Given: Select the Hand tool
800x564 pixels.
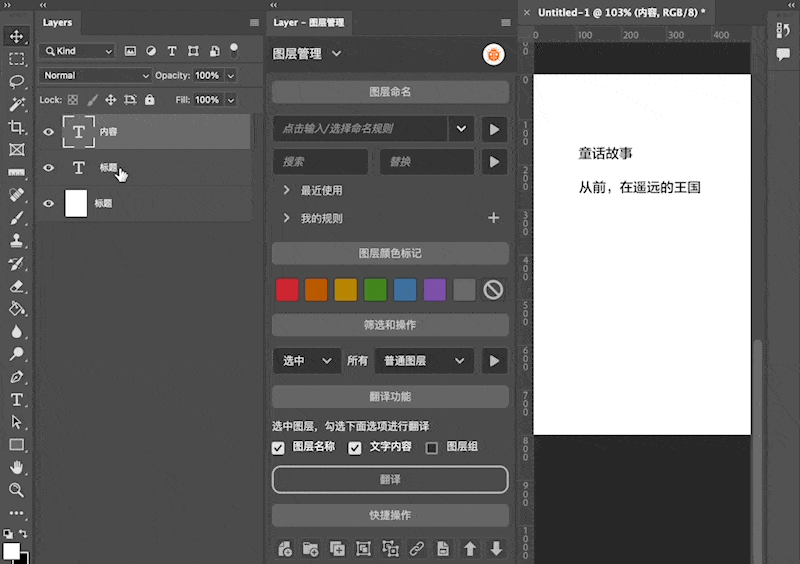Looking at the screenshot, I should (16, 467).
